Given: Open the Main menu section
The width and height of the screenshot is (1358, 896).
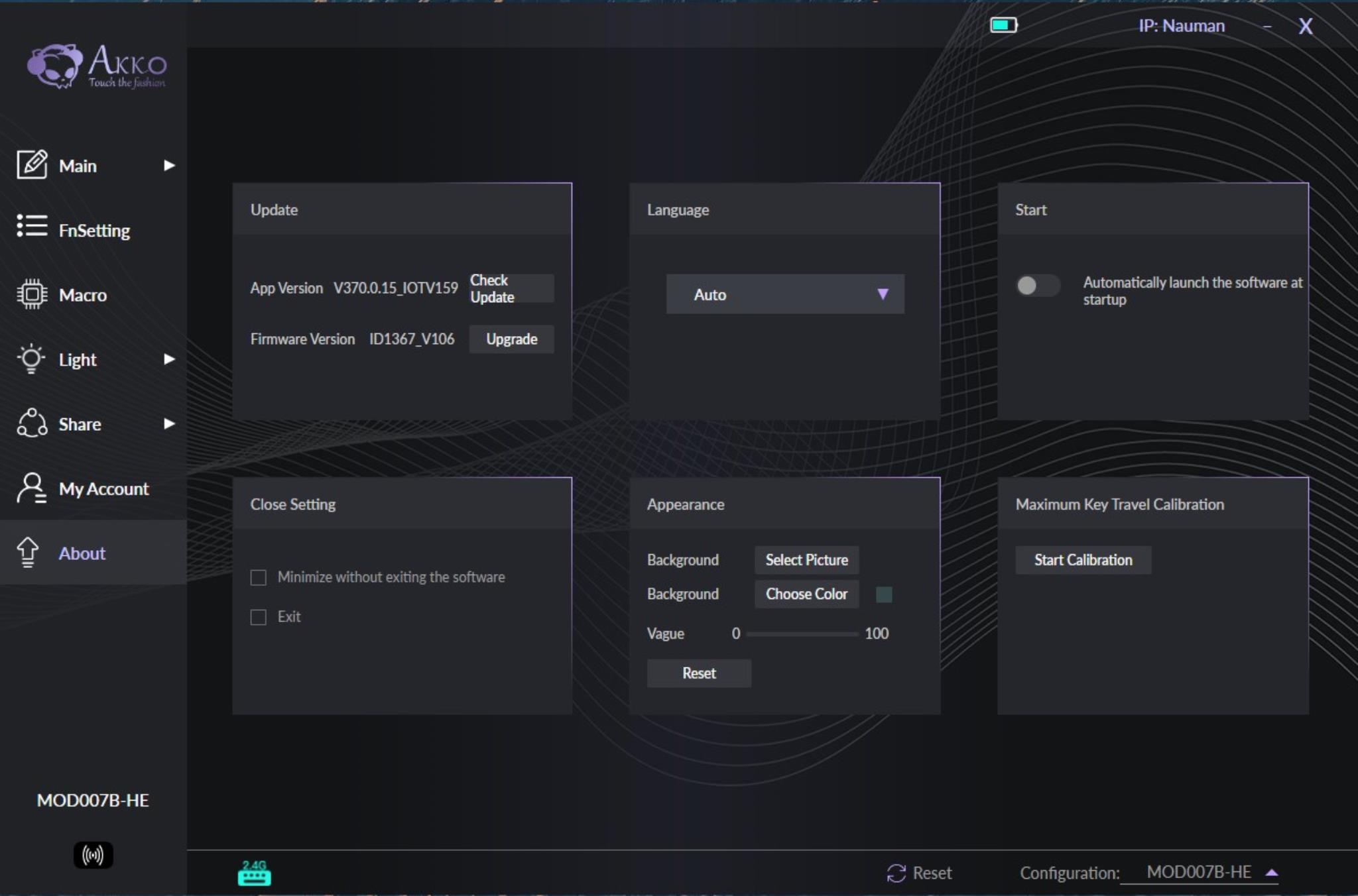Looking at the screenshot, I should coord(93,165).
